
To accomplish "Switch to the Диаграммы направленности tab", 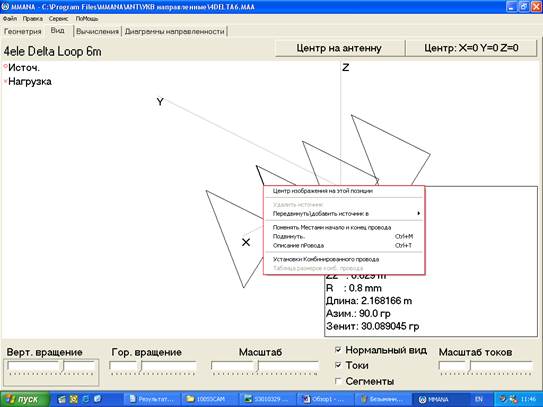I will pyautogui.click(x=175, y=31).
